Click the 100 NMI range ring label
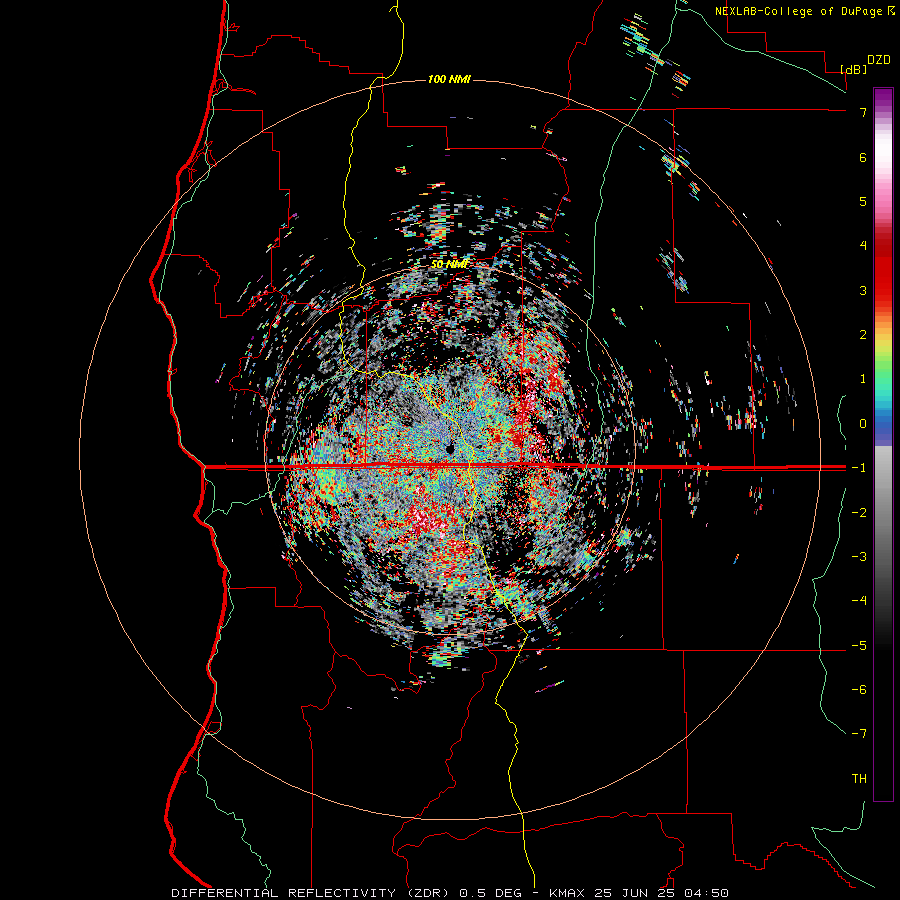This screenshot has width=900, height=900. [x=449, y=79]
